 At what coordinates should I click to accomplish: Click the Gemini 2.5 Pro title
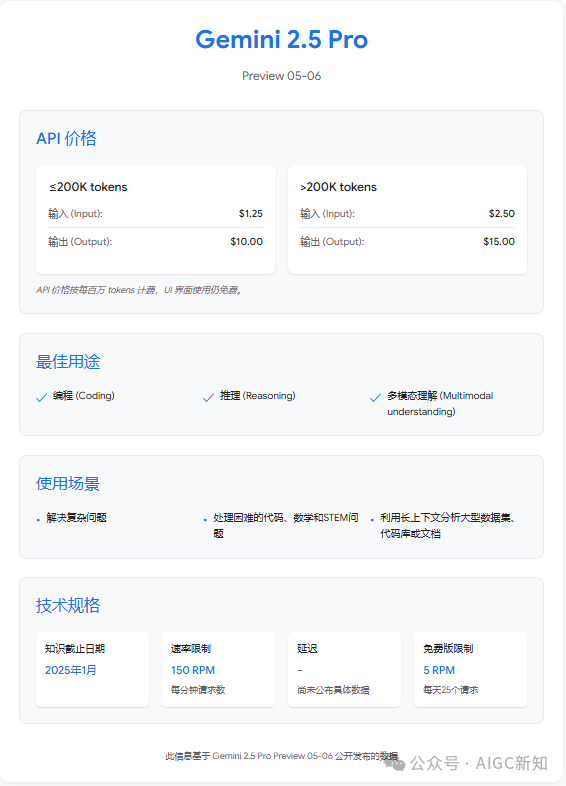point(281,40)
